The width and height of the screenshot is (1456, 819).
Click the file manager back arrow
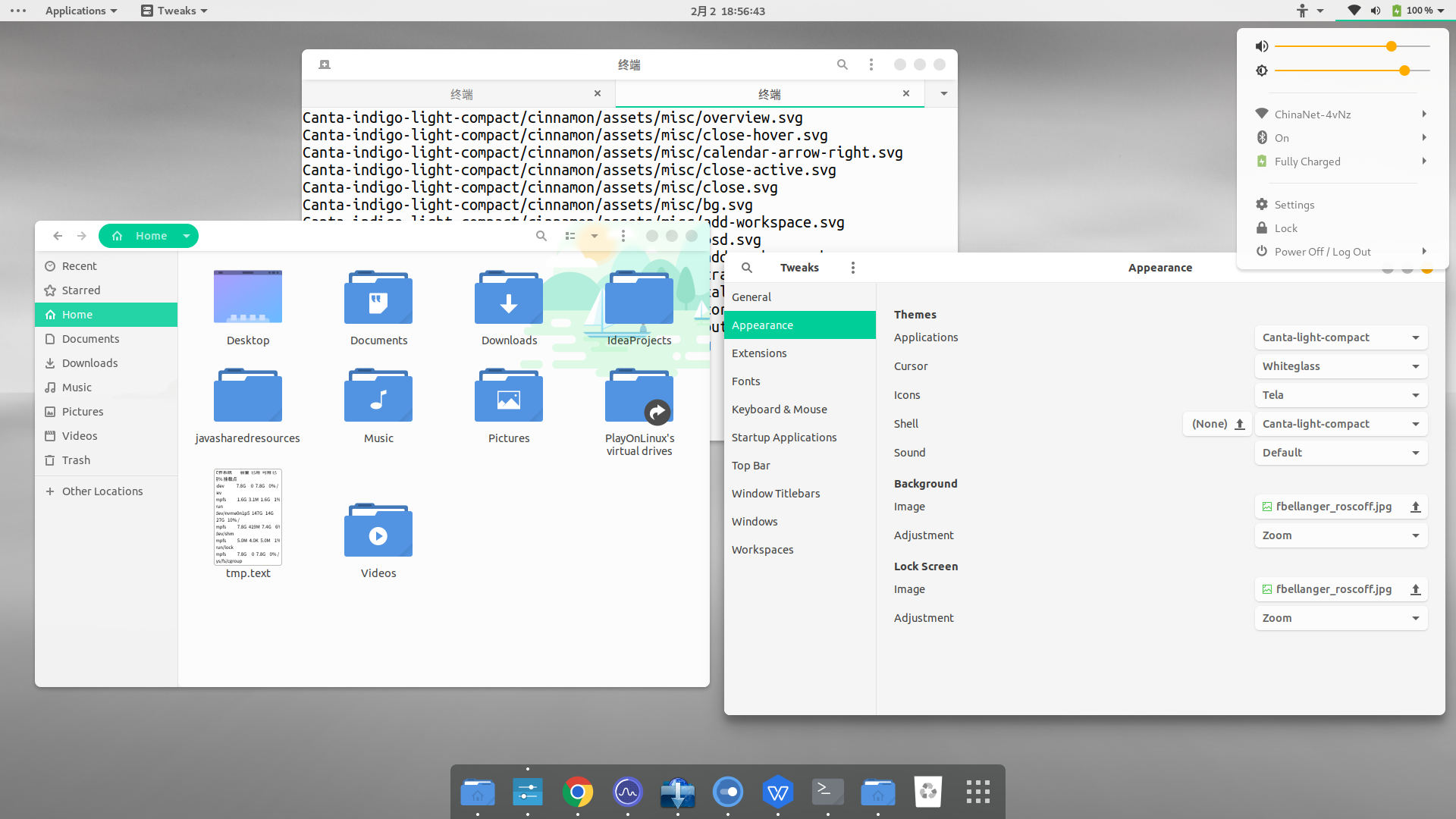58,236
